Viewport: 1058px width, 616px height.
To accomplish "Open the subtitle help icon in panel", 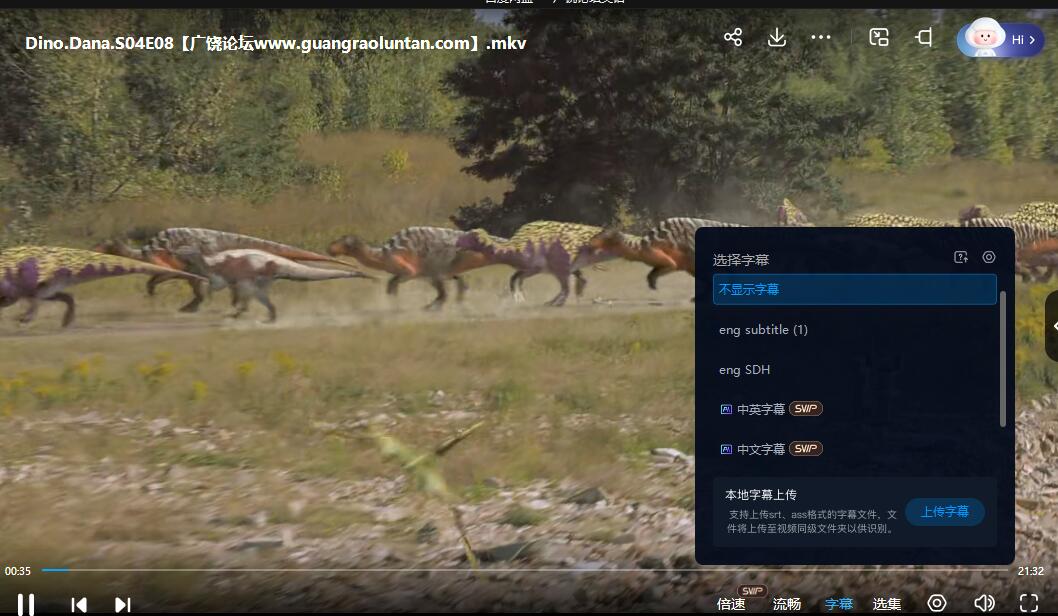I will pyautogui.click(x=961, y=257).
